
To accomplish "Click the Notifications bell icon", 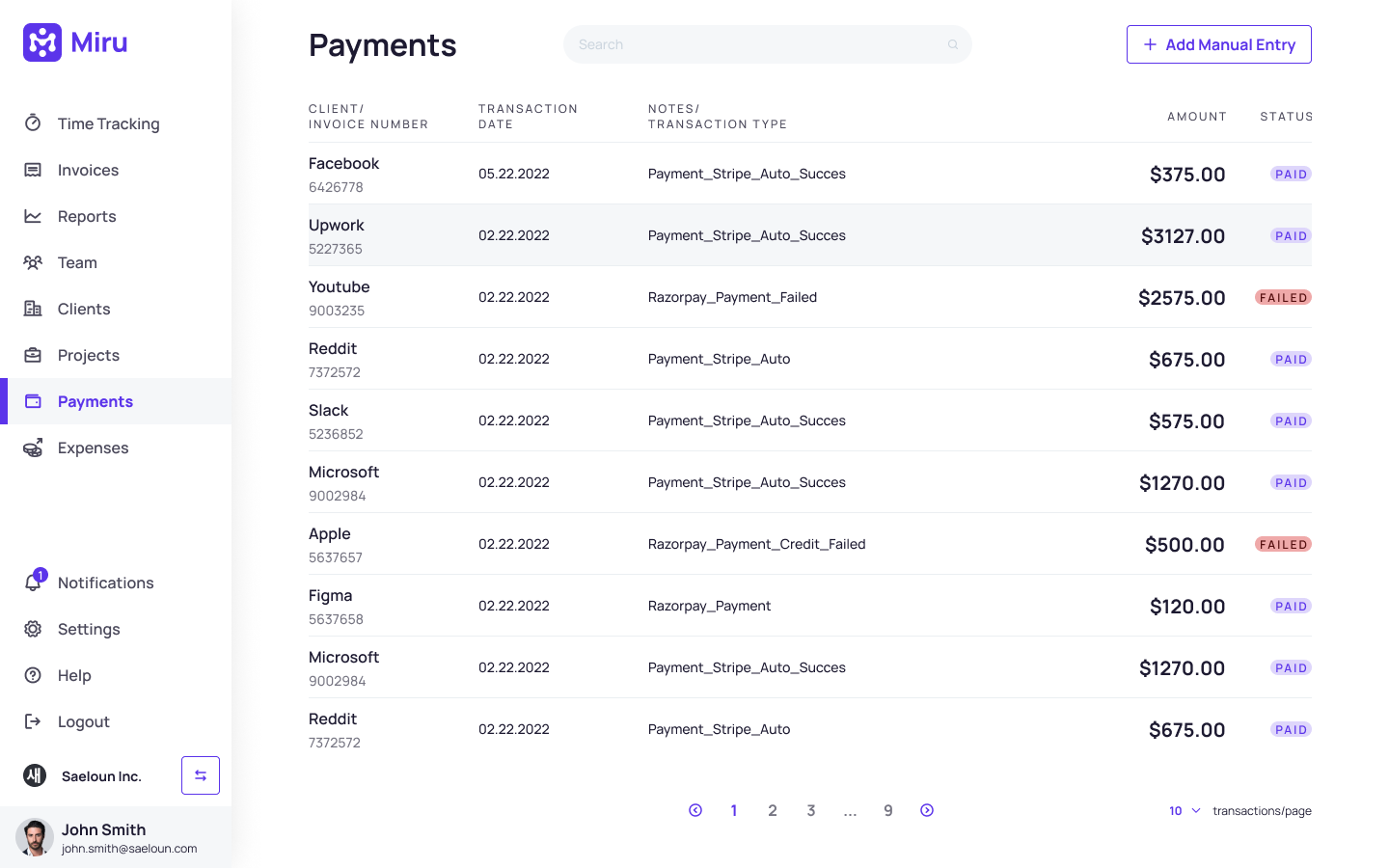I will pos(33,583).
